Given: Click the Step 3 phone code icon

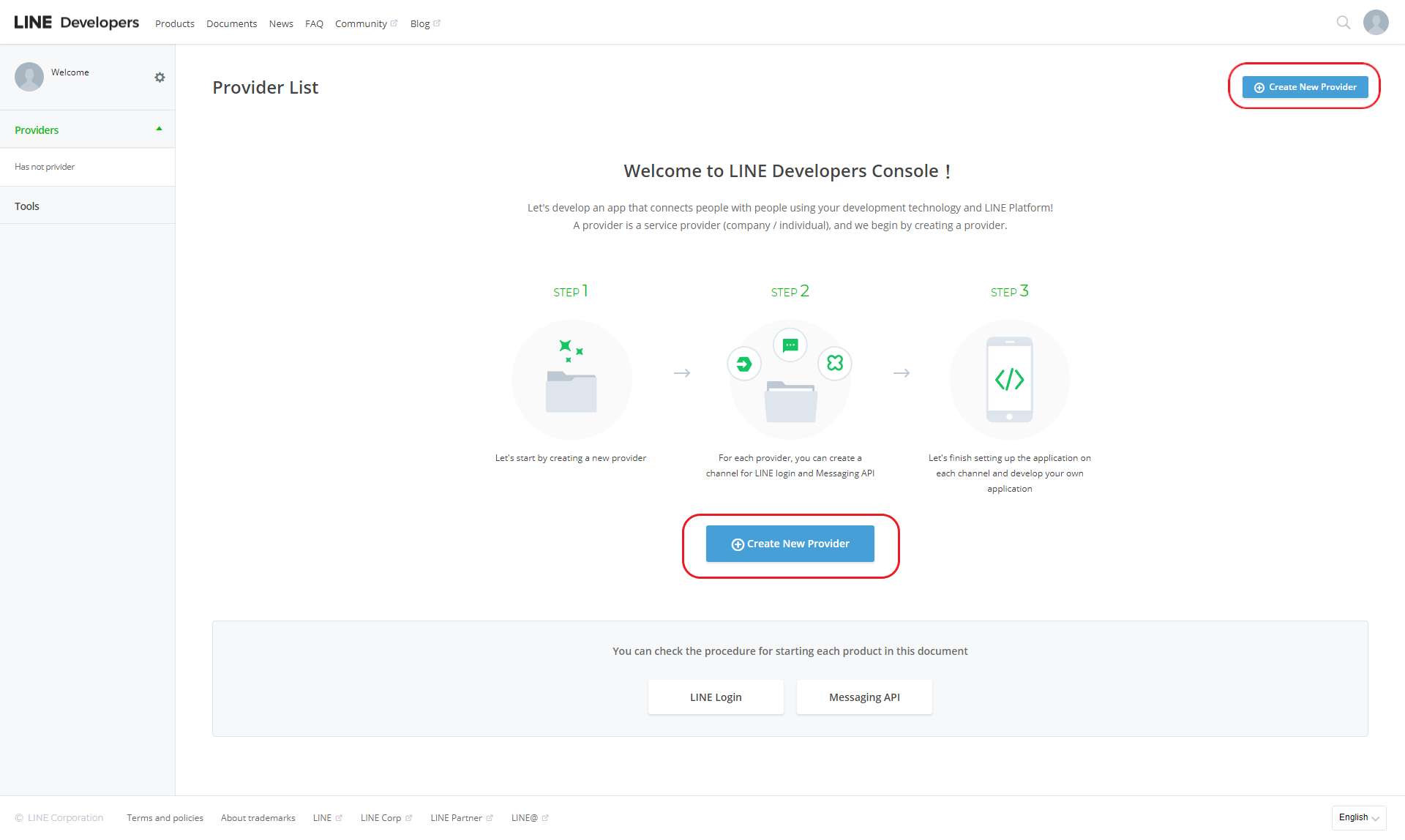Looking at the screenshot, I should pyautogui.click(x=1009, y=379).
